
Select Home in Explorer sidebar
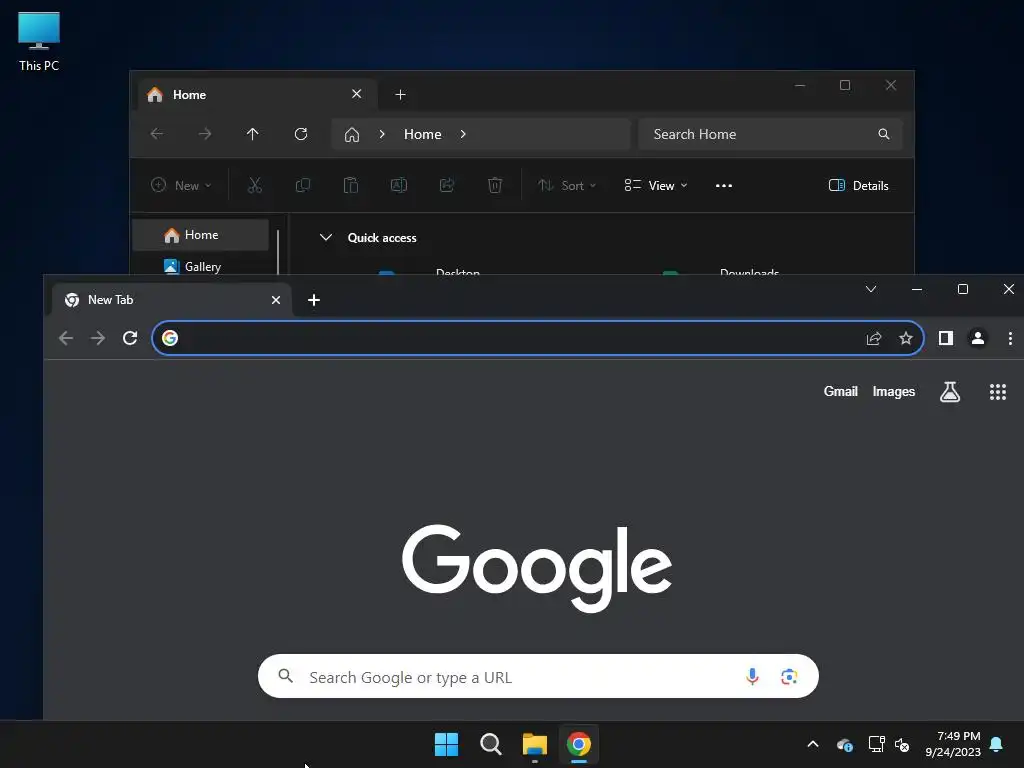point(200,235)
